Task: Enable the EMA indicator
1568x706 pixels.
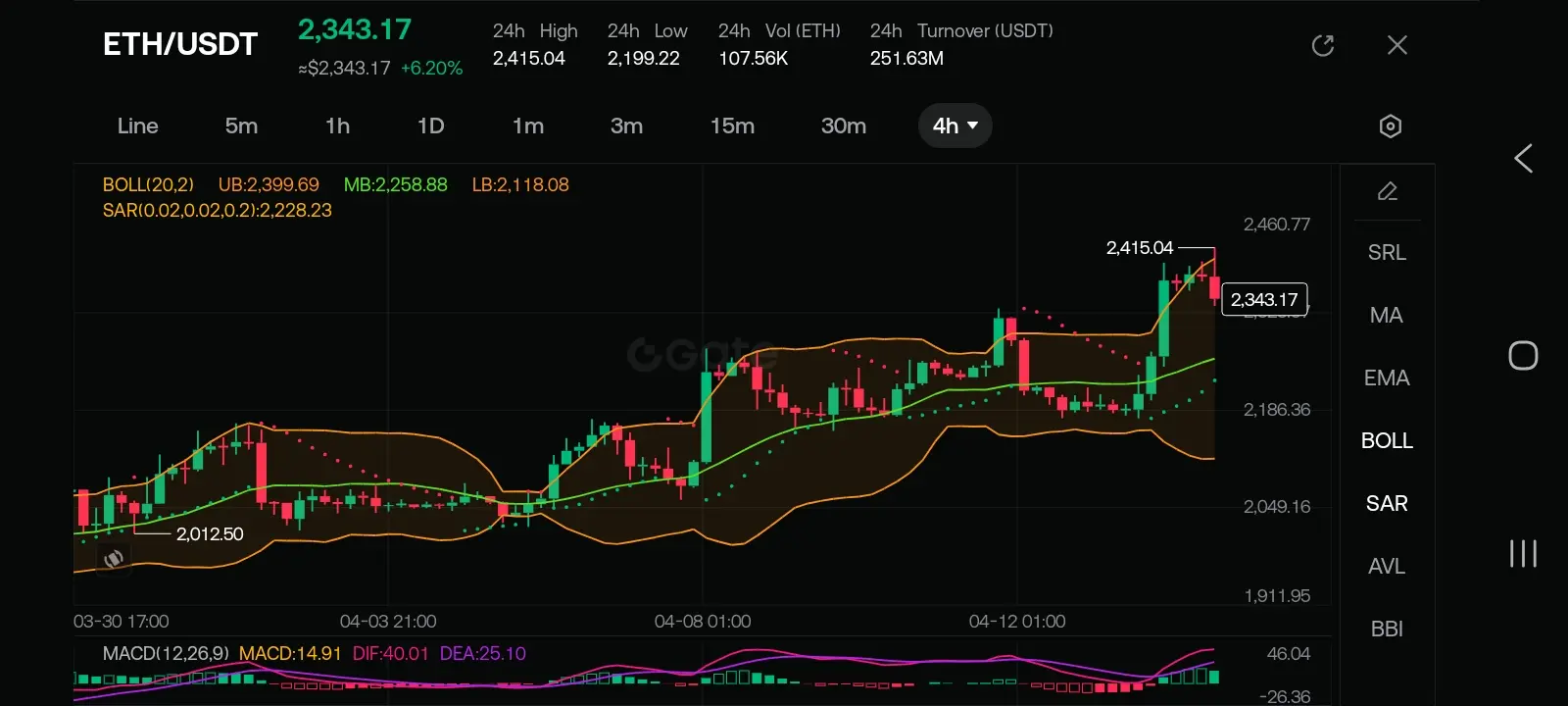Action: 1387,378
